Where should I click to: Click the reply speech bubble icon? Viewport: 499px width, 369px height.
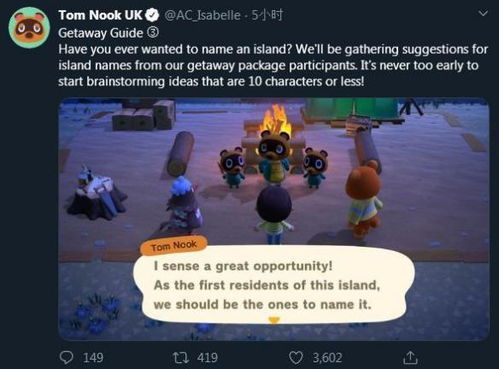[x=66, y=357]
